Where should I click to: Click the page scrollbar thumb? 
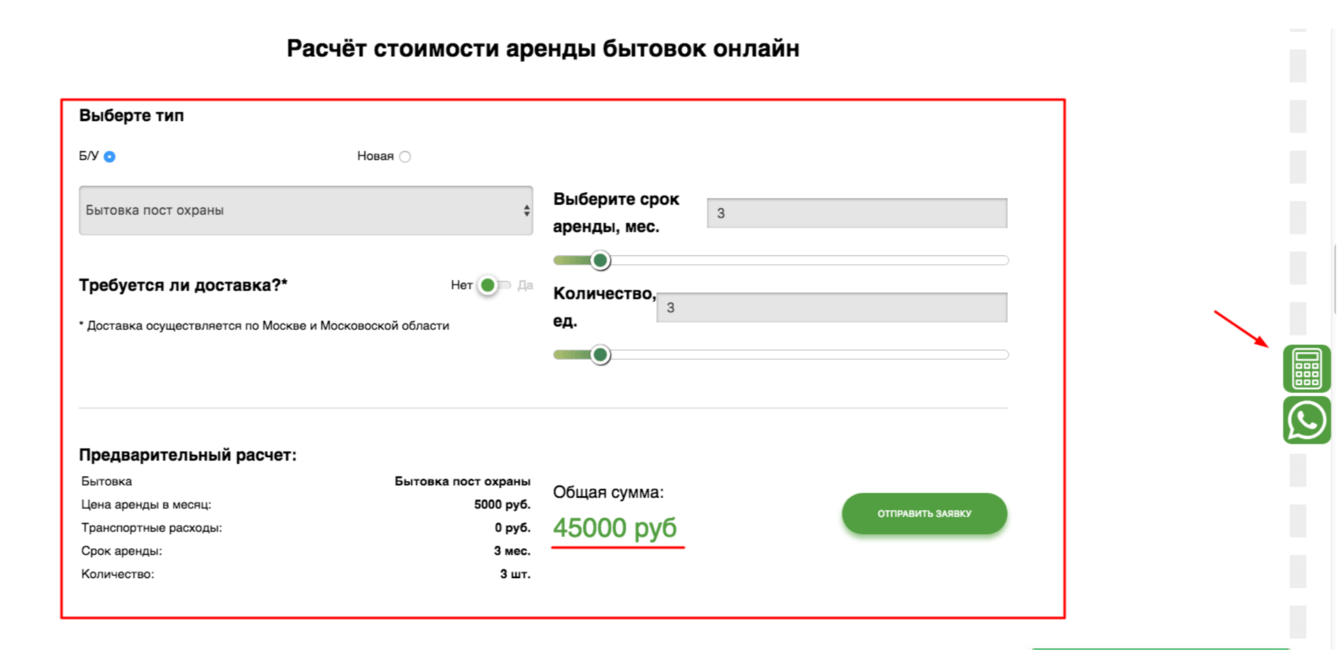point(1335,280)
